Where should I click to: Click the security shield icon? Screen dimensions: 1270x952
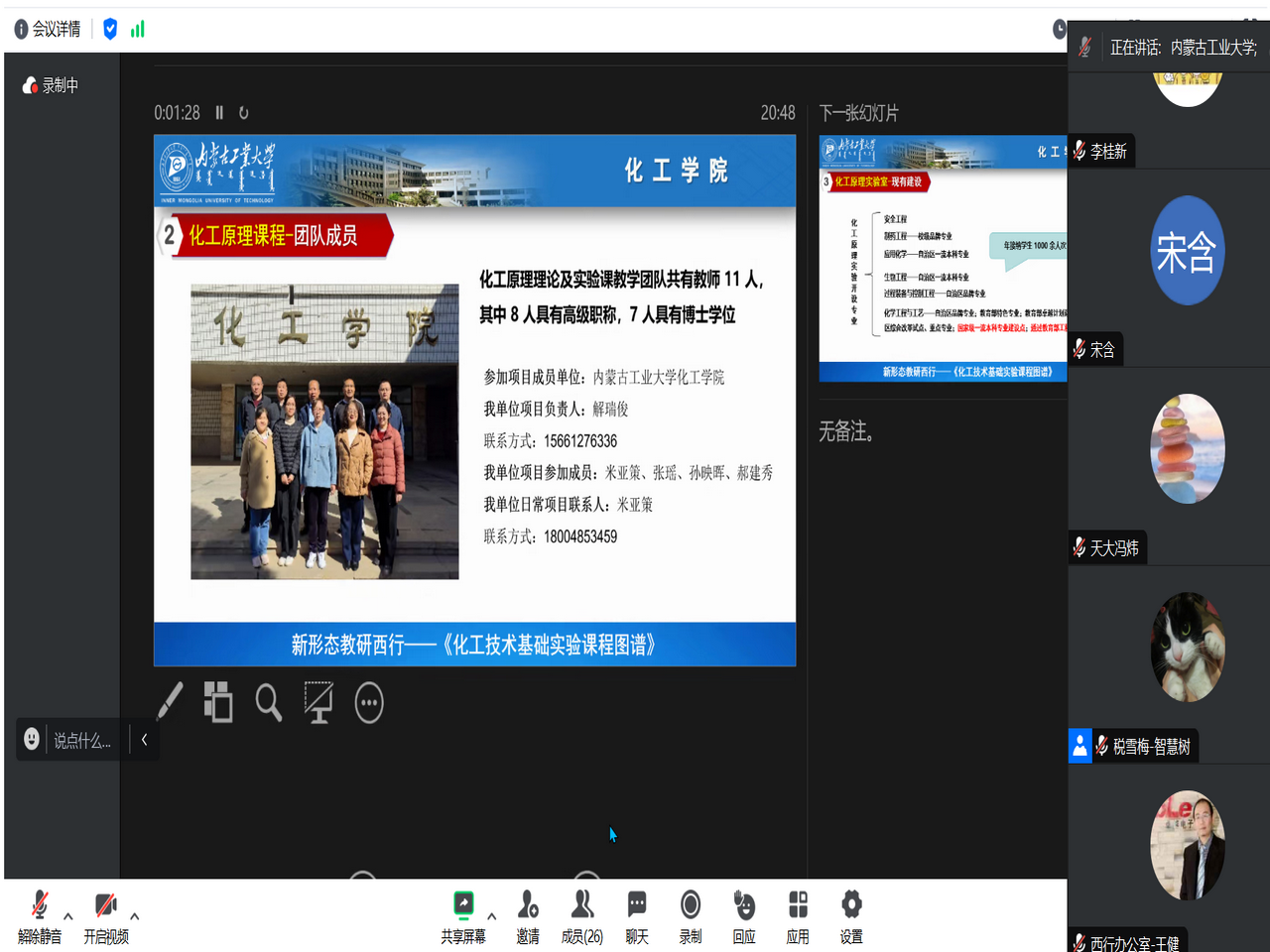[110, 29]
